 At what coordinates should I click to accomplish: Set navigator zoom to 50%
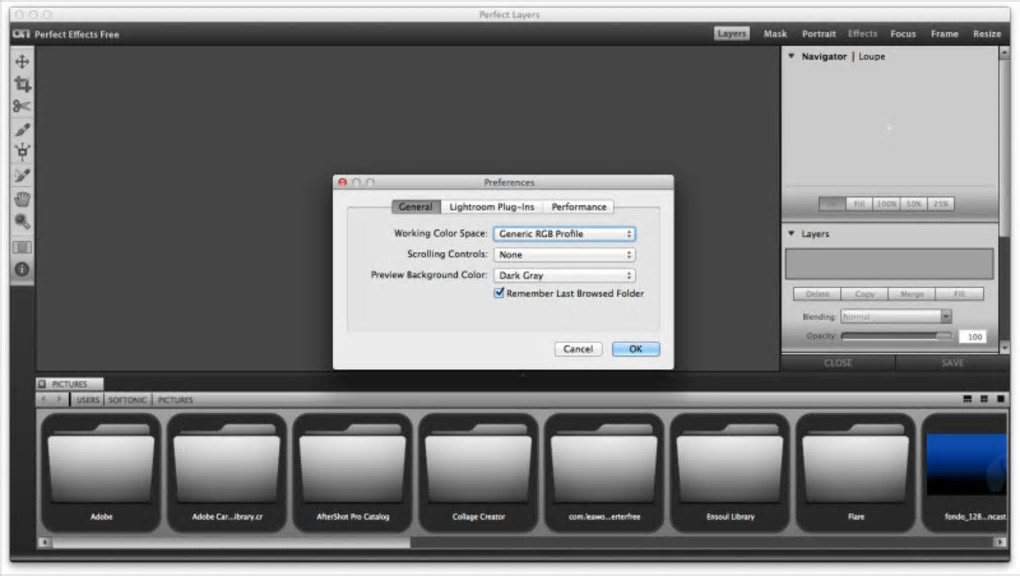pyautogui.click(x=914, y=204)
